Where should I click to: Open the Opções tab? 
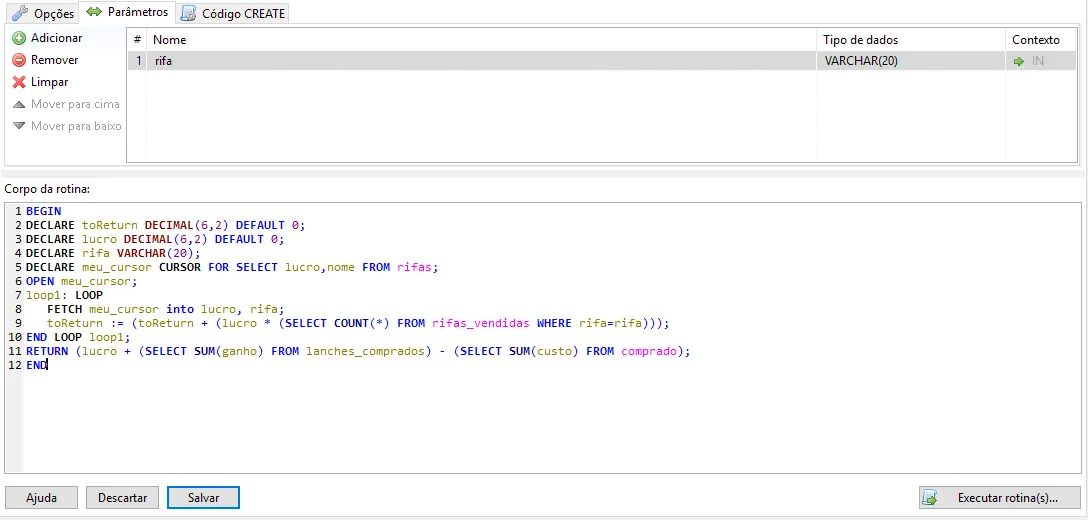click(43, 13)
